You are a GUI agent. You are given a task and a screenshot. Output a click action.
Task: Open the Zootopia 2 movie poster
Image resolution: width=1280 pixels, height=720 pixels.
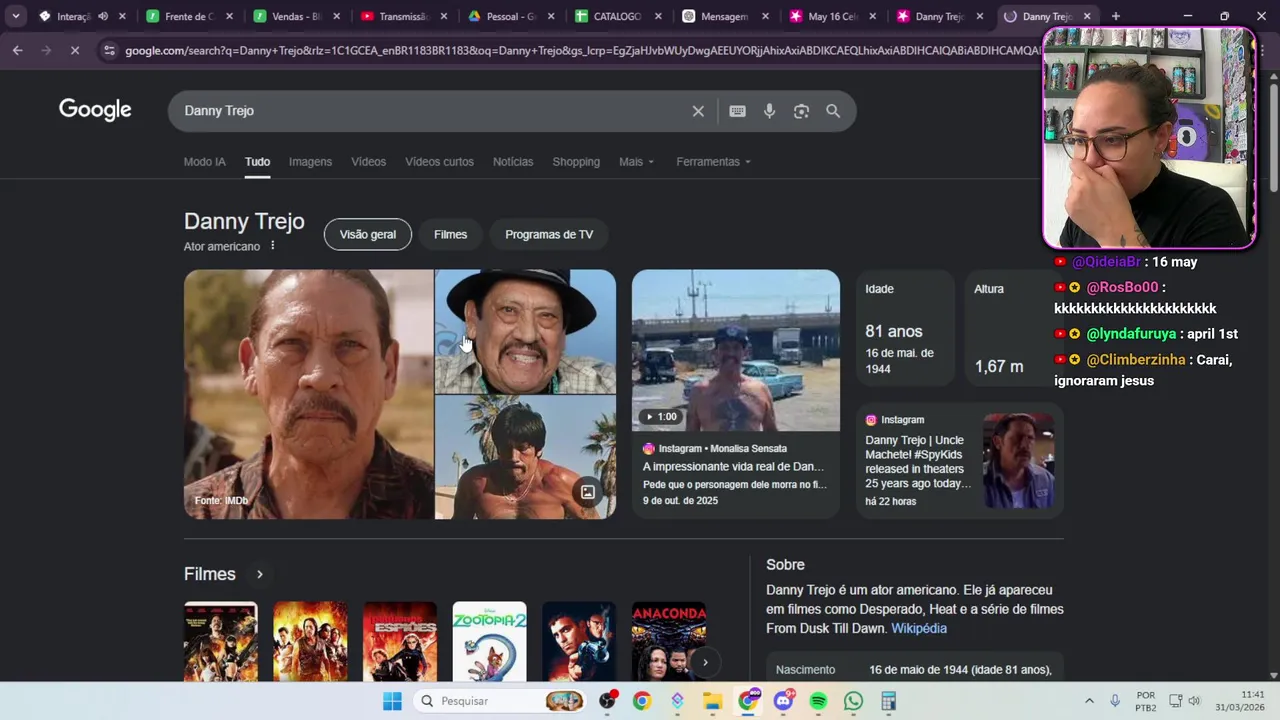coord(489,642)
